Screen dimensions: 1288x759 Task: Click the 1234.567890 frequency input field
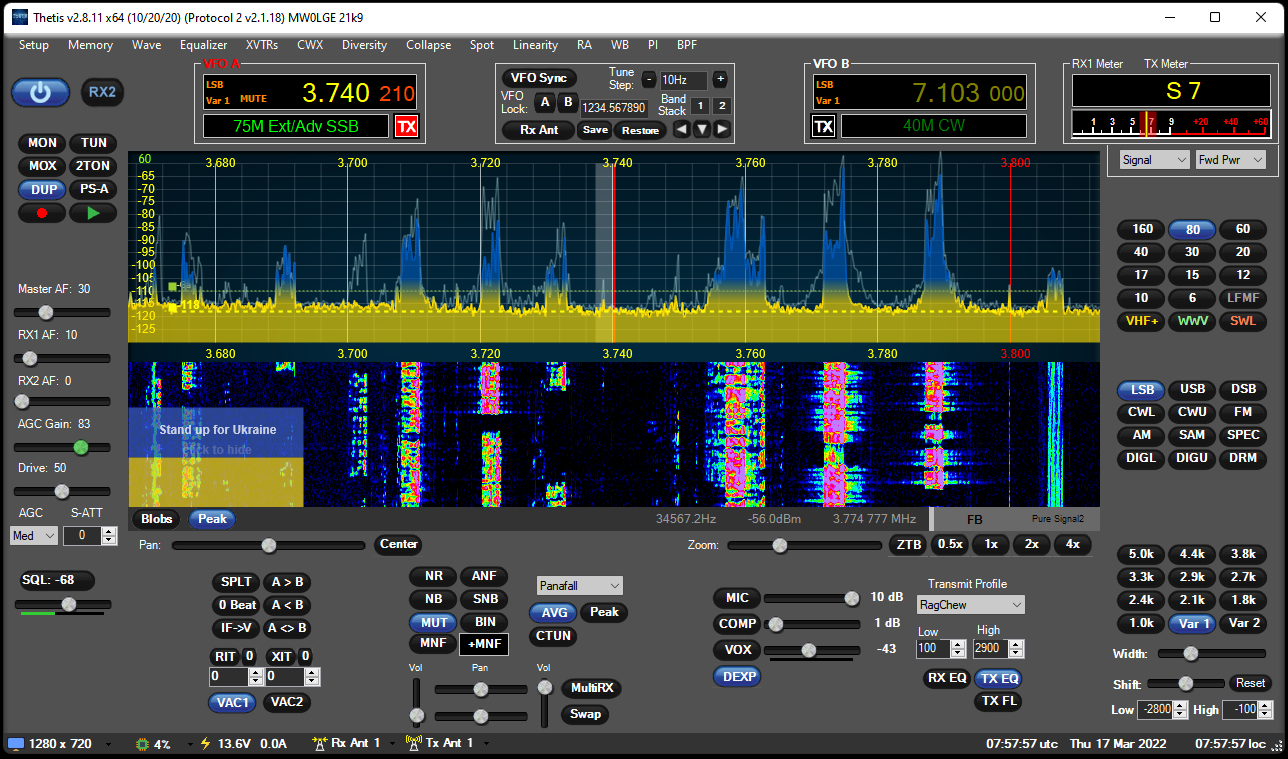point(614,107)
